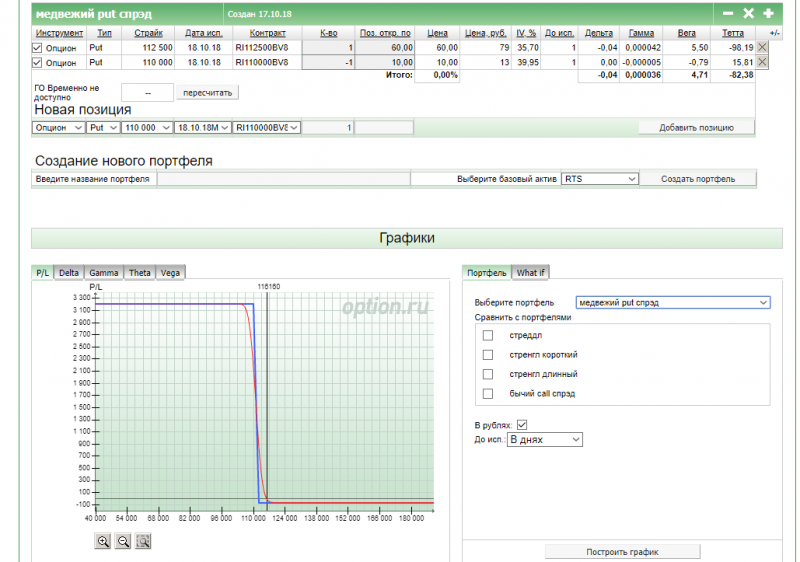
Task: Click the zoom-to-area icon below chart
Action: pyautogui.click(x=143, y=541)
